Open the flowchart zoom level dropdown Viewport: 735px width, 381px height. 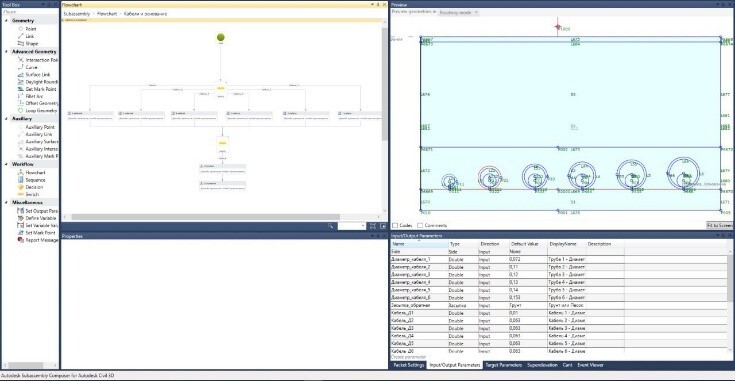[352, 226]
